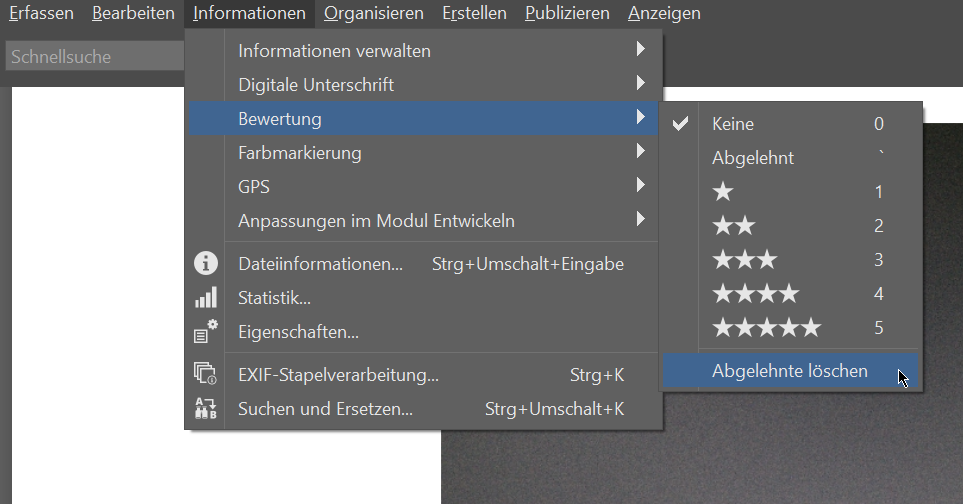963x504 pixels.
Task: Open Dateiinformationen... dialog
Action: click(424, 264)
